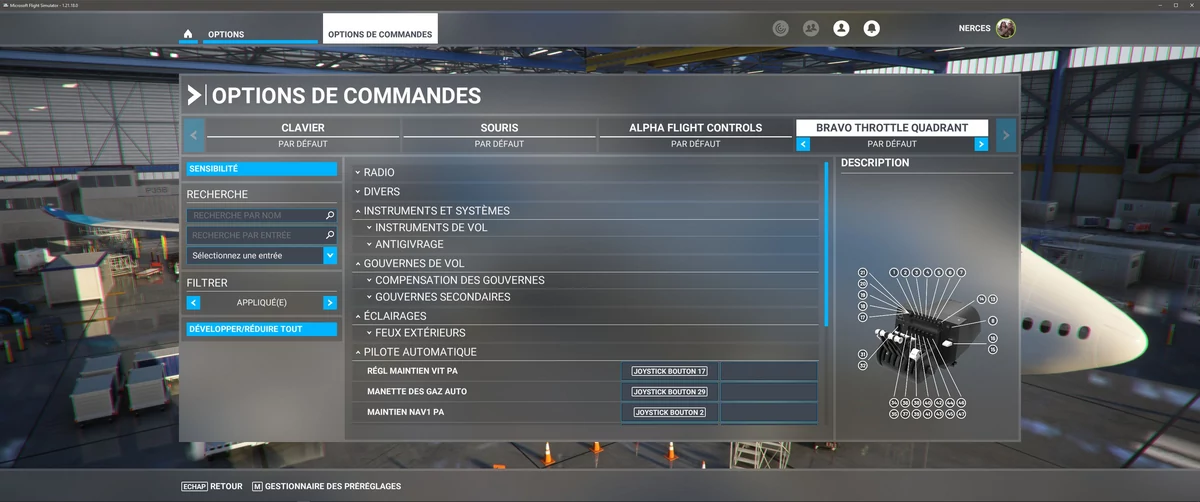This screenshot has width=1200, height=502.
Task: Collapse the ÉCLAIRAGES section
Action: click(586, 316)
